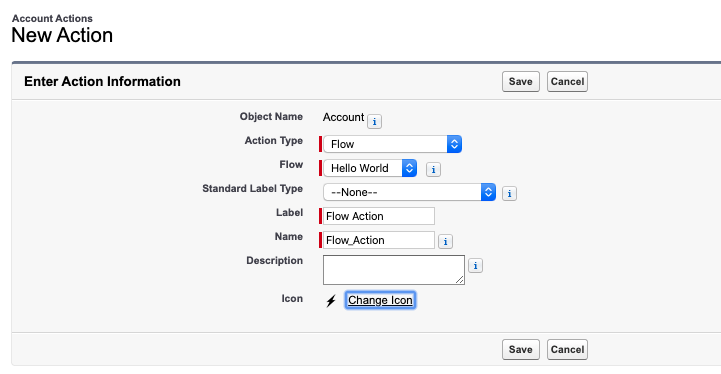Click the lightning bolt action icon
This screenshot has width=721, height=374.
[x=331, y=301]
